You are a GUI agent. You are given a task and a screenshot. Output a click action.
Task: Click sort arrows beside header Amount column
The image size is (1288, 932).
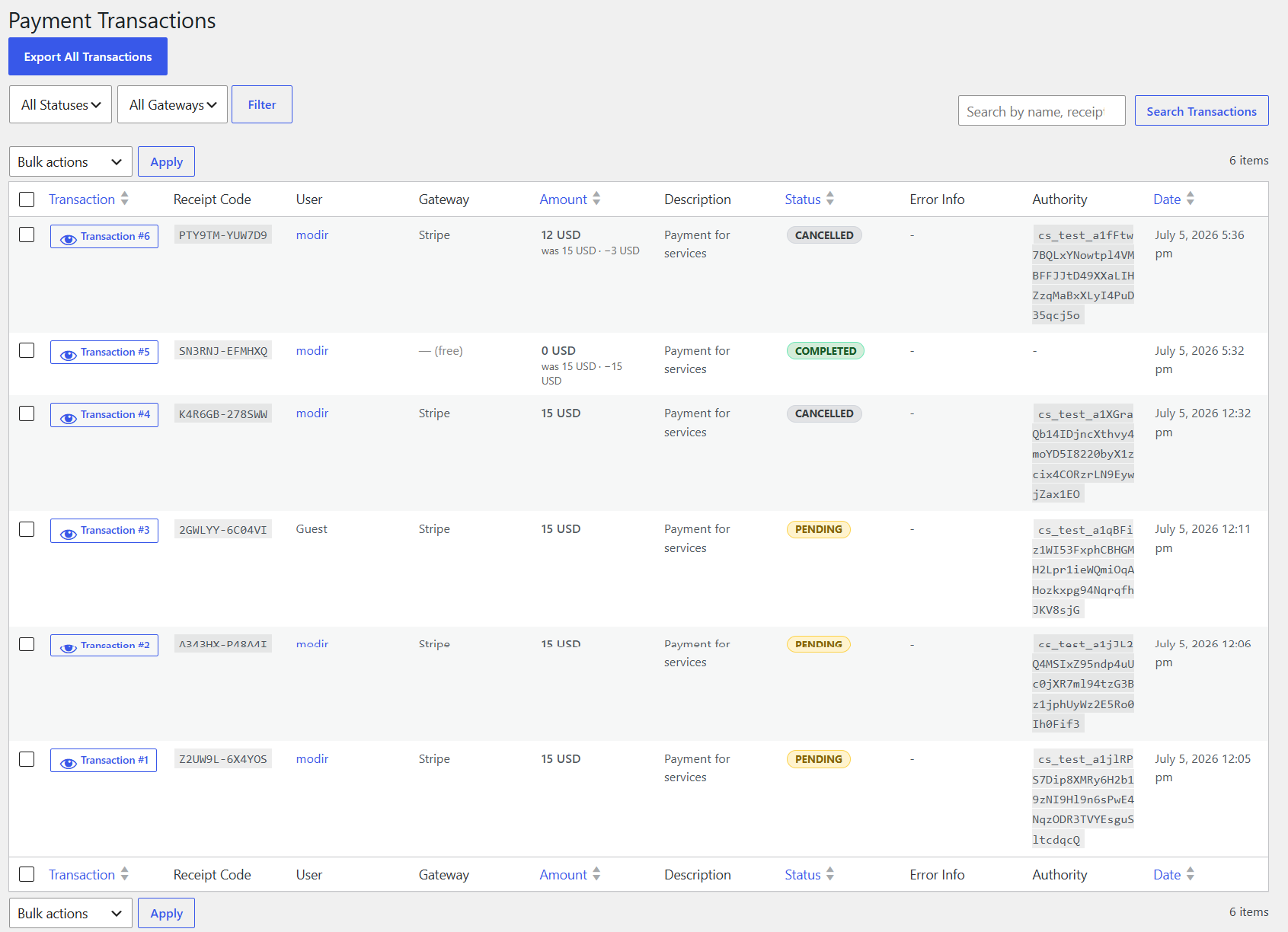point(596,199)
